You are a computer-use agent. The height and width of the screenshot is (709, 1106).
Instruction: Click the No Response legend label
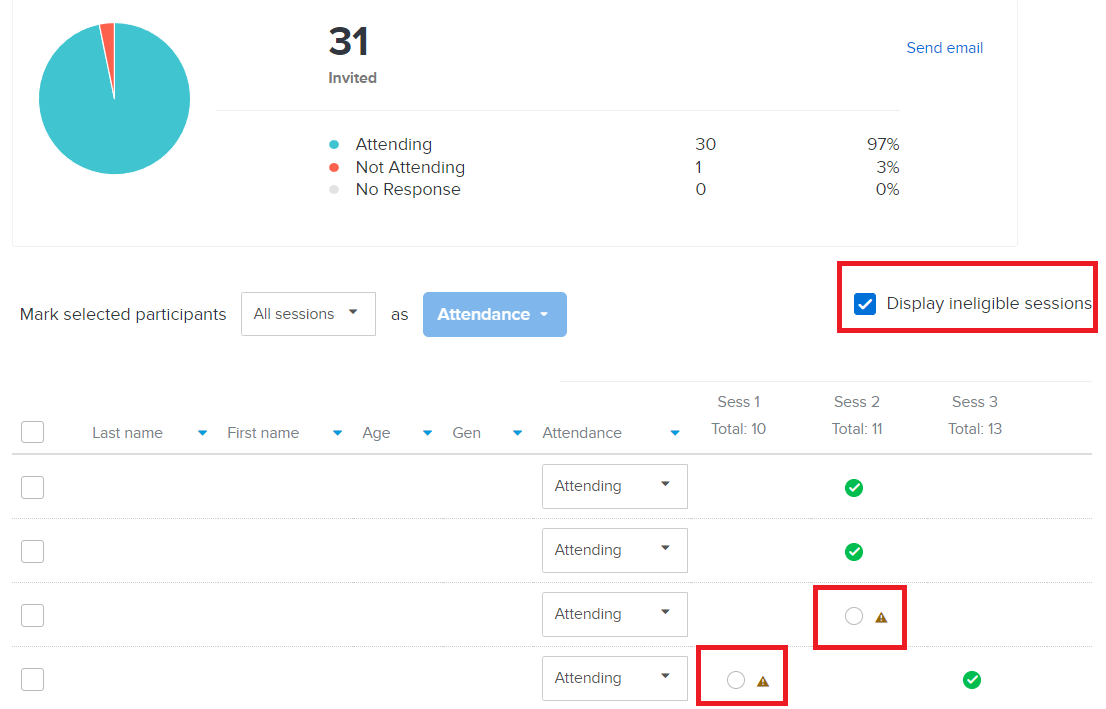click(x=408, y=189)
